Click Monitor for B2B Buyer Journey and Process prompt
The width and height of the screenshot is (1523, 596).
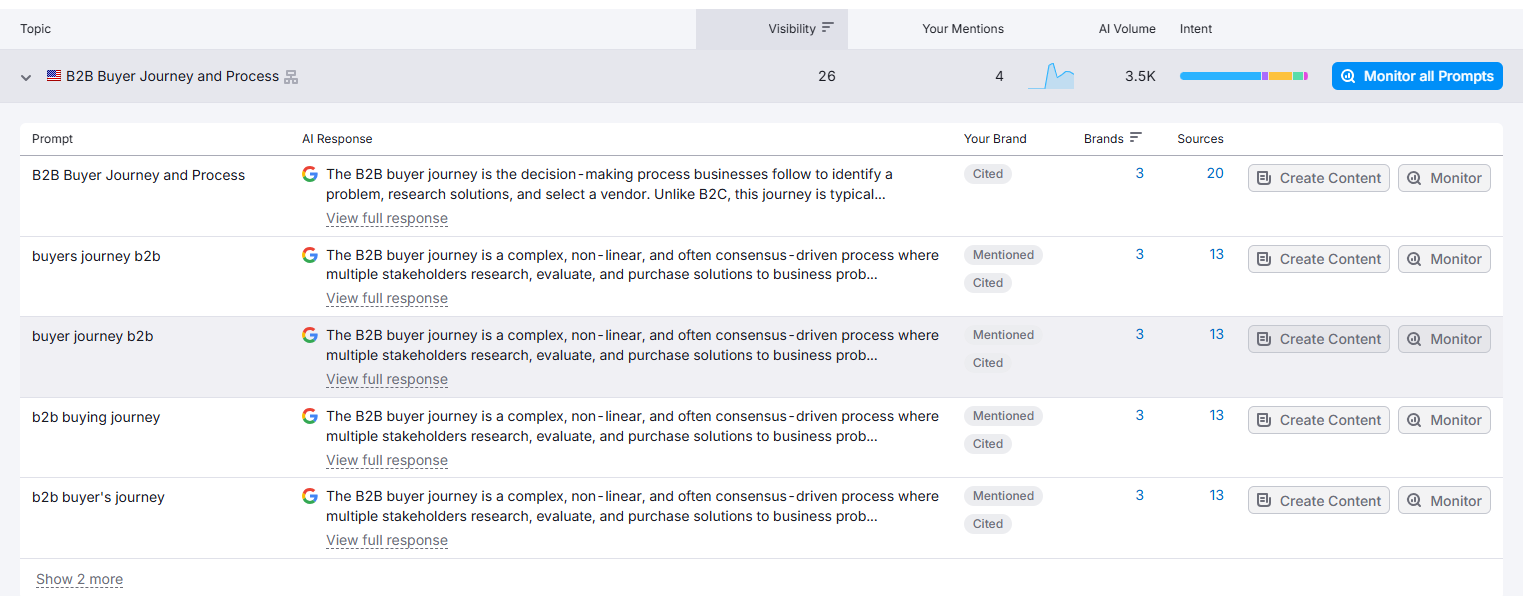1444,178
